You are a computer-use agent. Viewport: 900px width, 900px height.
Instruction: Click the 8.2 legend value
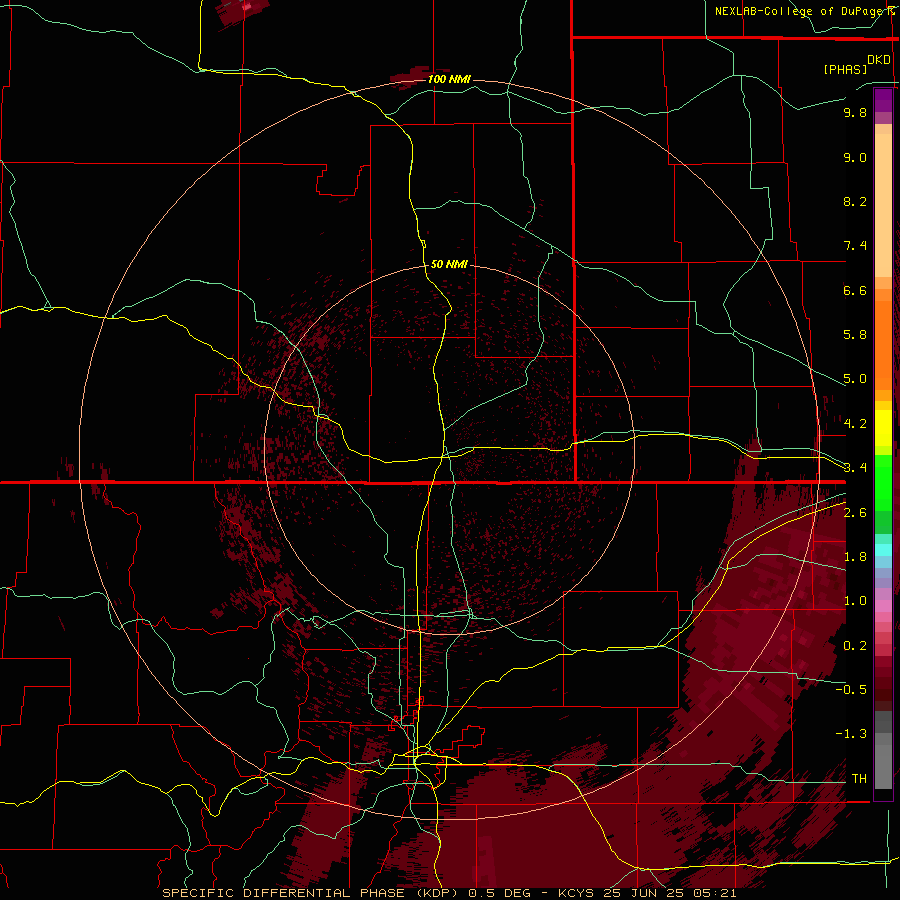[x=855, y=201]
